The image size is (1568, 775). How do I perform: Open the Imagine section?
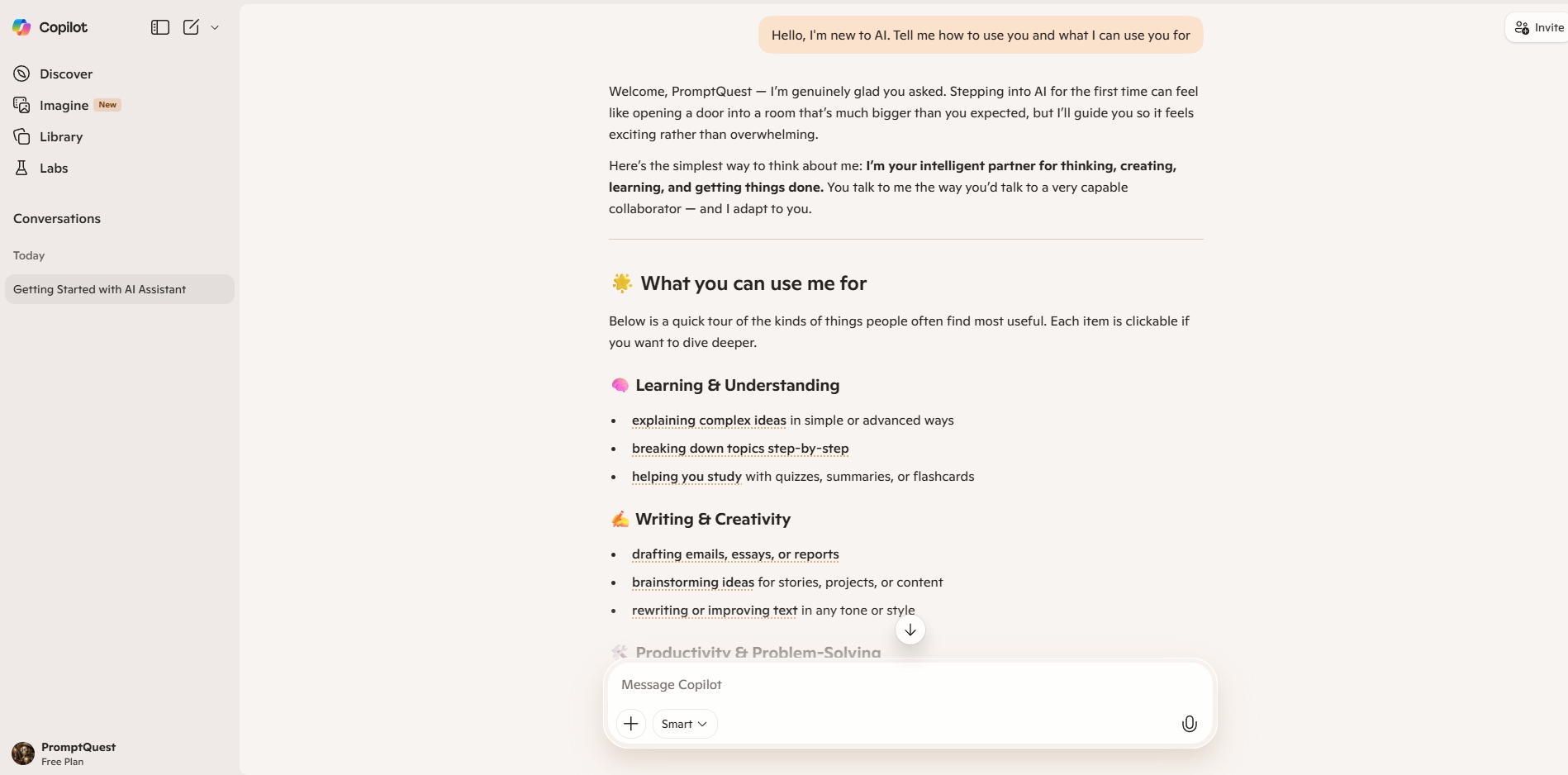click(64, 105)
